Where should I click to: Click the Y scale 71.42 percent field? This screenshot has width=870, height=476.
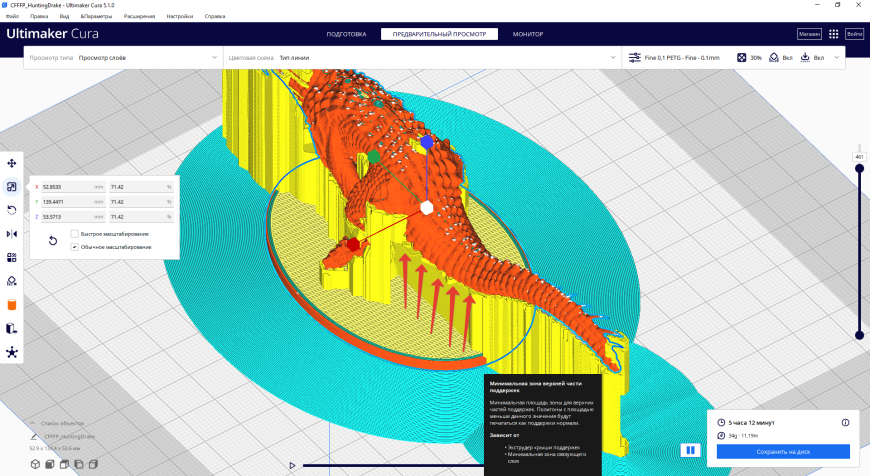(x=141, y=202)
